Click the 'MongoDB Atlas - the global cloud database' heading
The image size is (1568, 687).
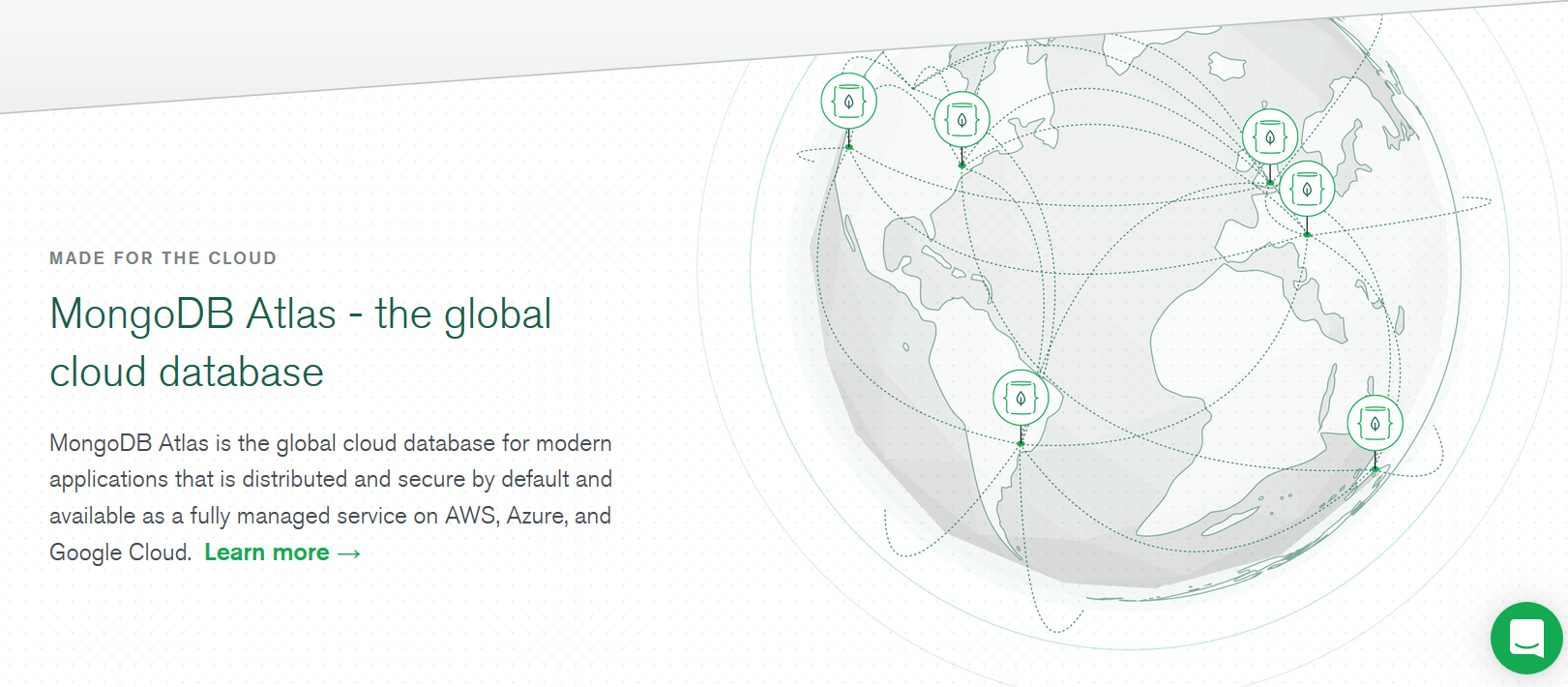pyautogui.click(x=301, y=343)
